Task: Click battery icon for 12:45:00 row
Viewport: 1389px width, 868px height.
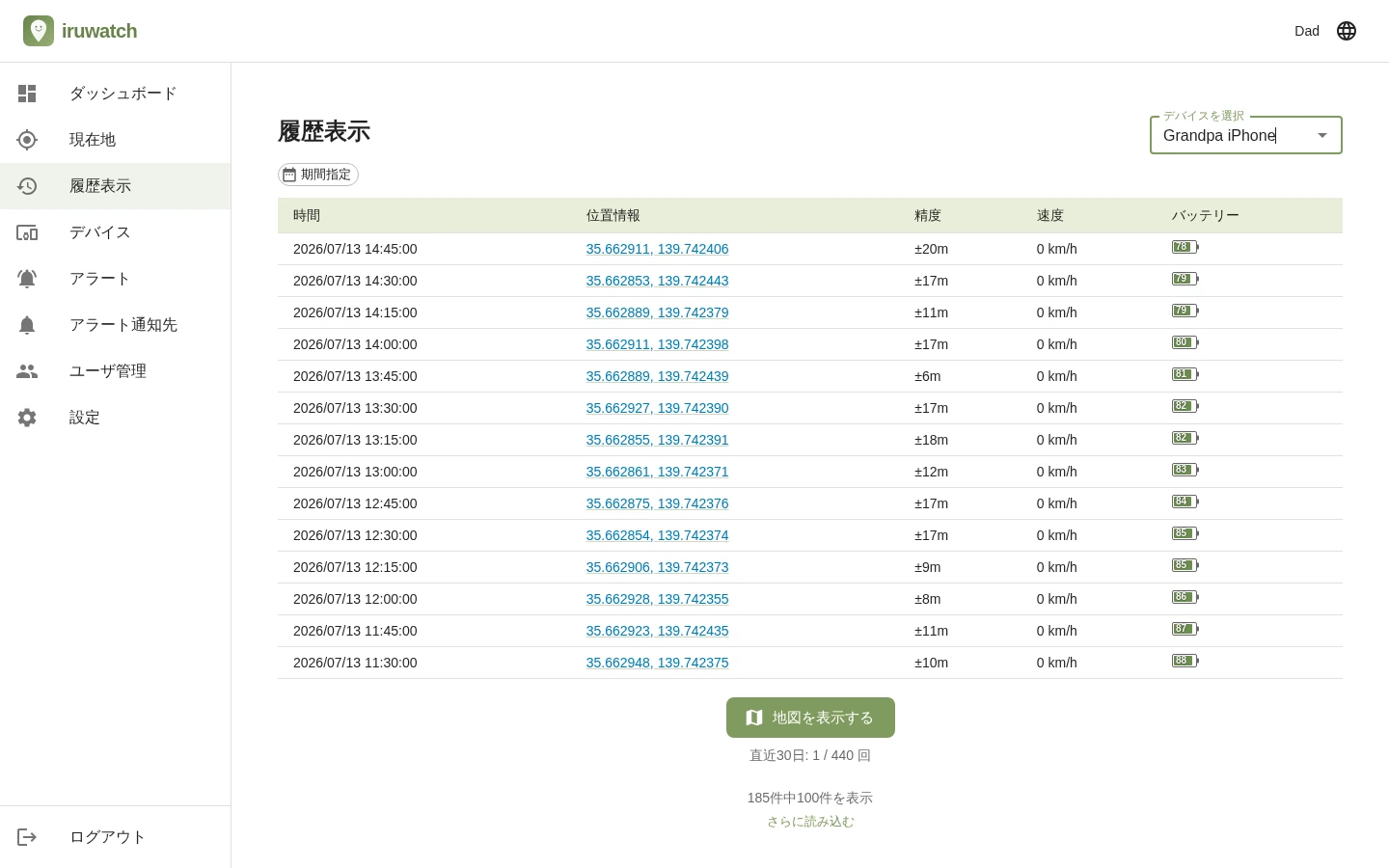Action: 1185,502
